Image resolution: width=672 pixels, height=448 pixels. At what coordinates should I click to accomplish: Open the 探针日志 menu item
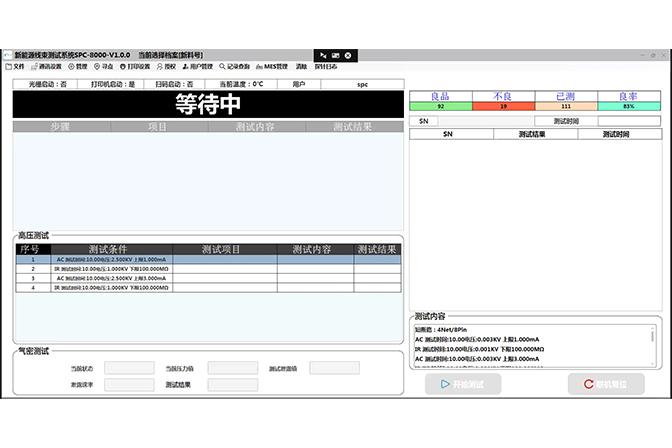tap(326, 67)
